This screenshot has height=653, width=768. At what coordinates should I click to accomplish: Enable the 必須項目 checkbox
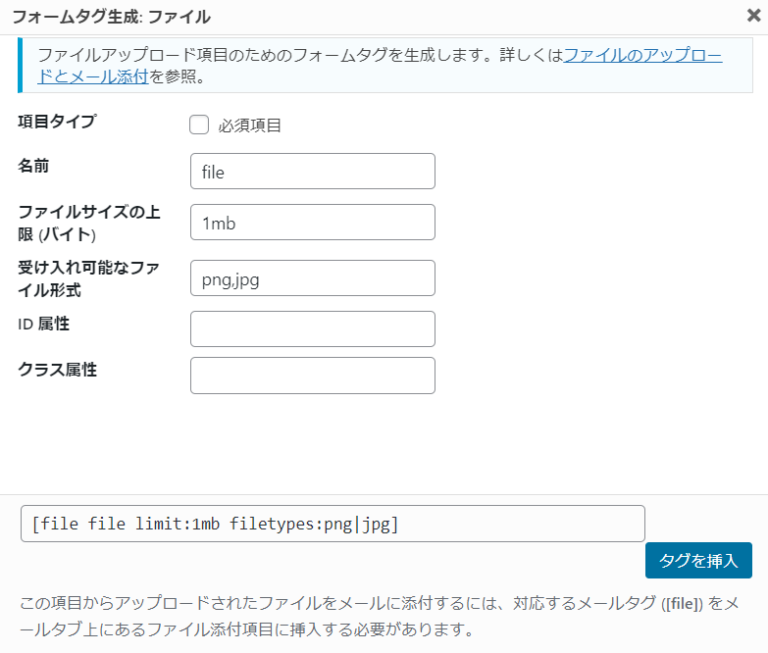[x=199, y=125]
